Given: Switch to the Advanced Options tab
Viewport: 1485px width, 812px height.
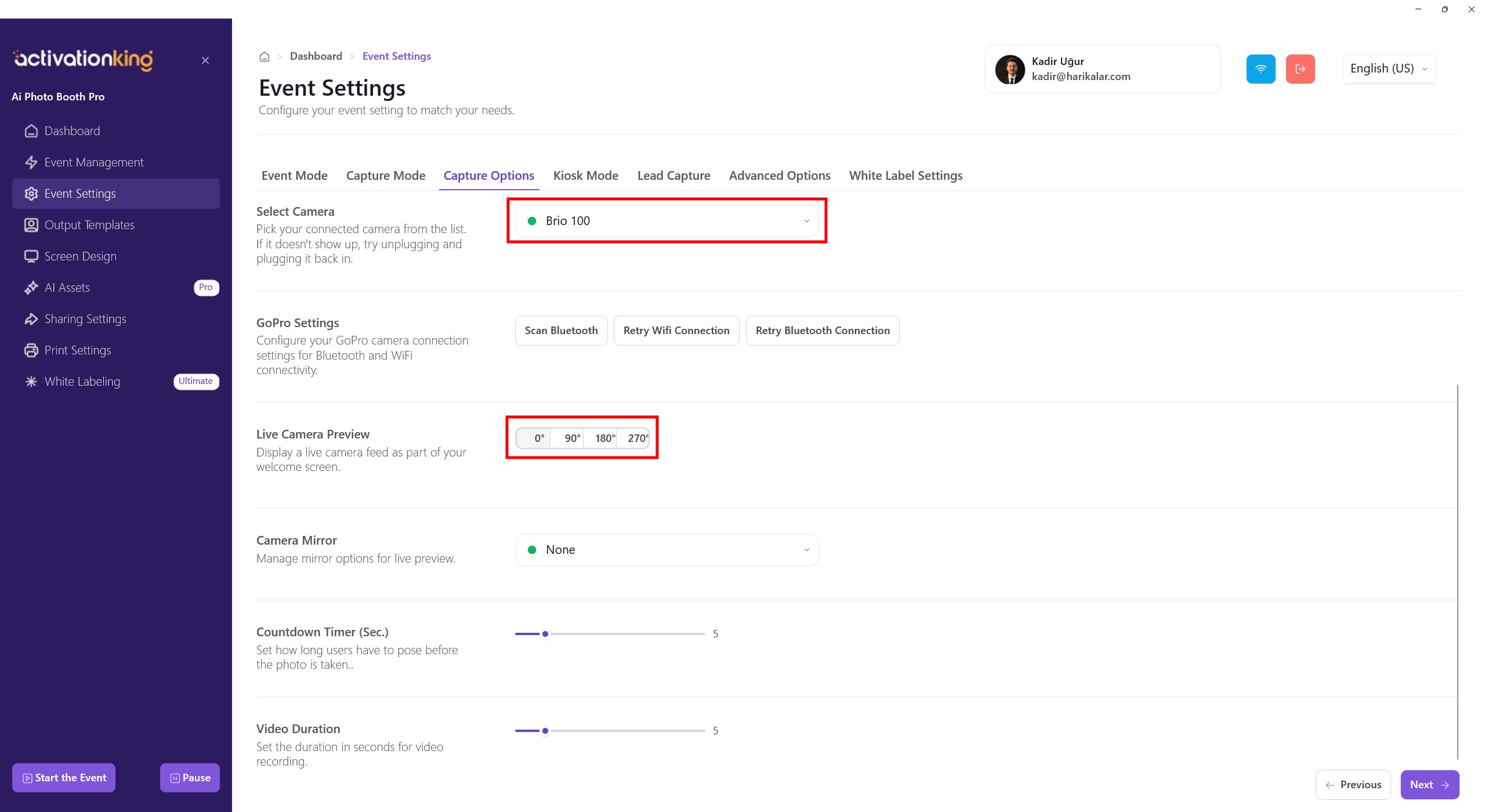Looking at the screenshot, I should click(779, 176).
